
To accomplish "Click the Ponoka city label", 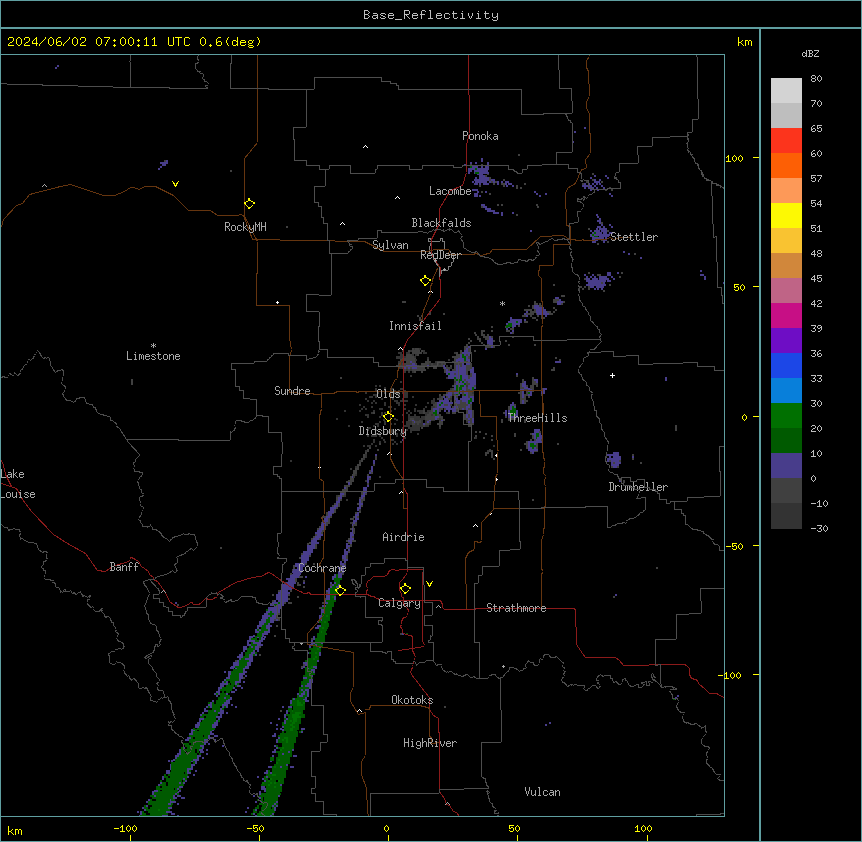I will [x=480, y=136].
